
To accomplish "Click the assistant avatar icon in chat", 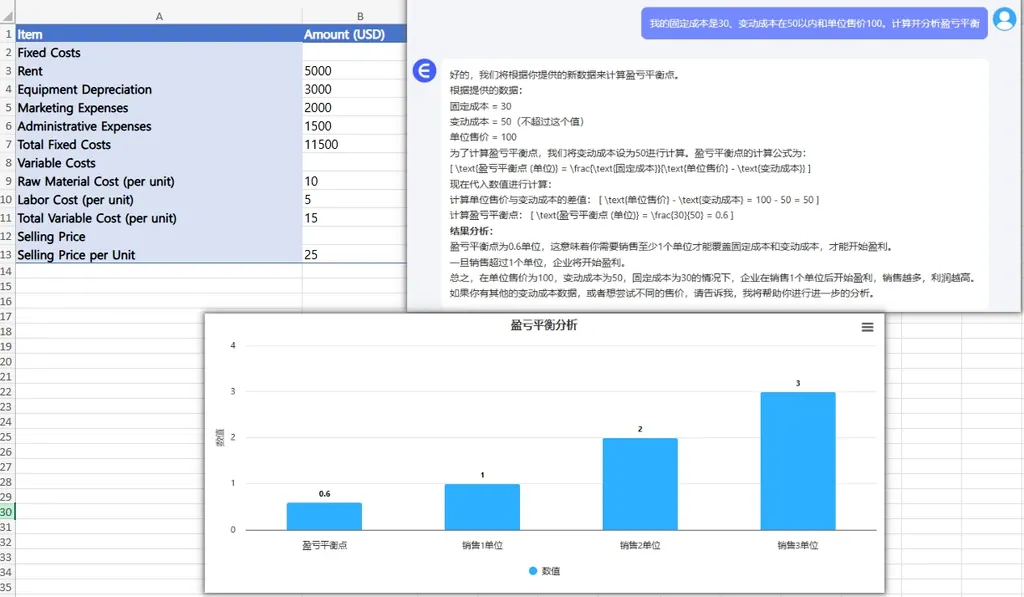I will pyautogui.click(x=425, y=70).
